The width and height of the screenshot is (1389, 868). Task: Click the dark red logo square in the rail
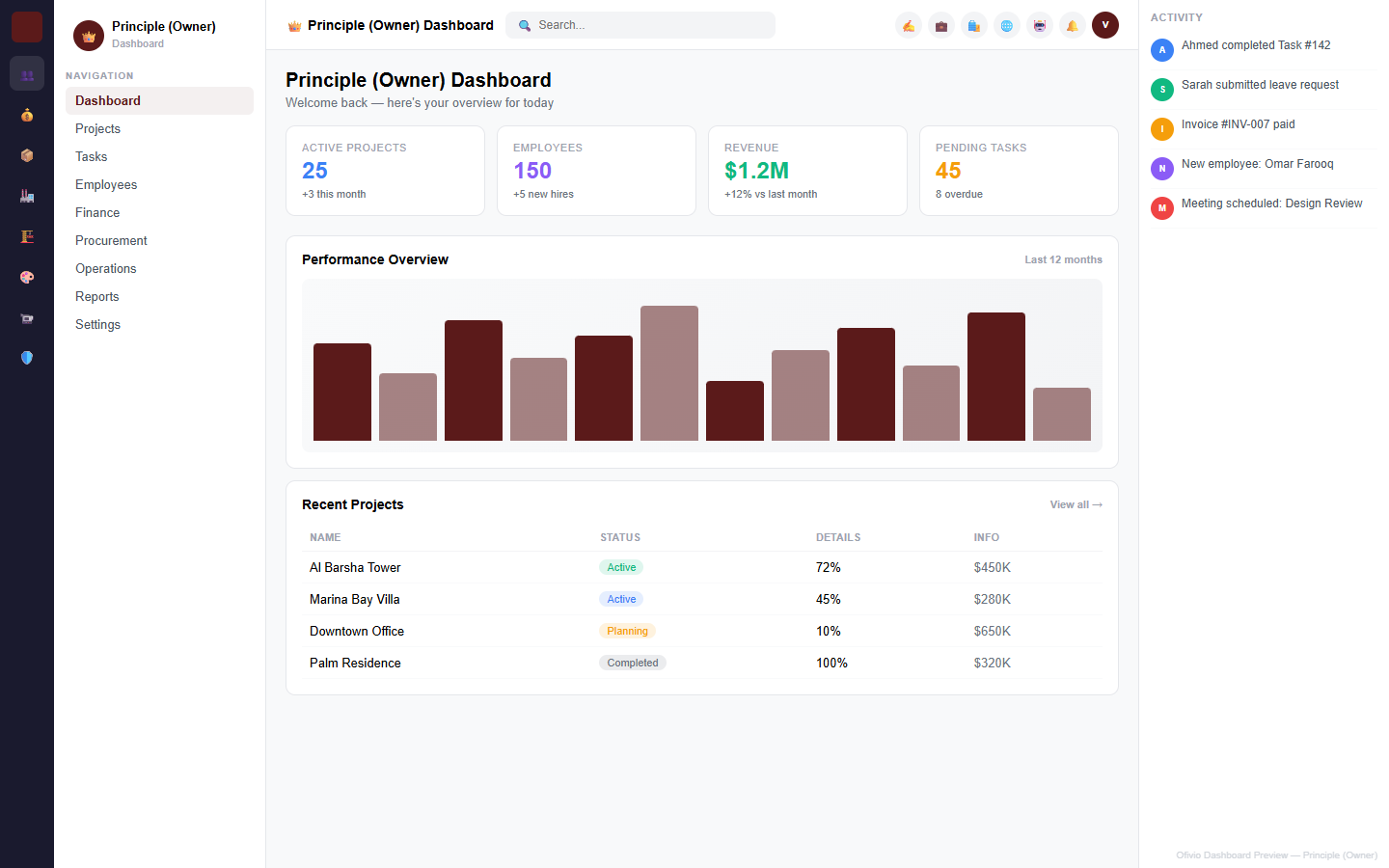coord(27,27)
